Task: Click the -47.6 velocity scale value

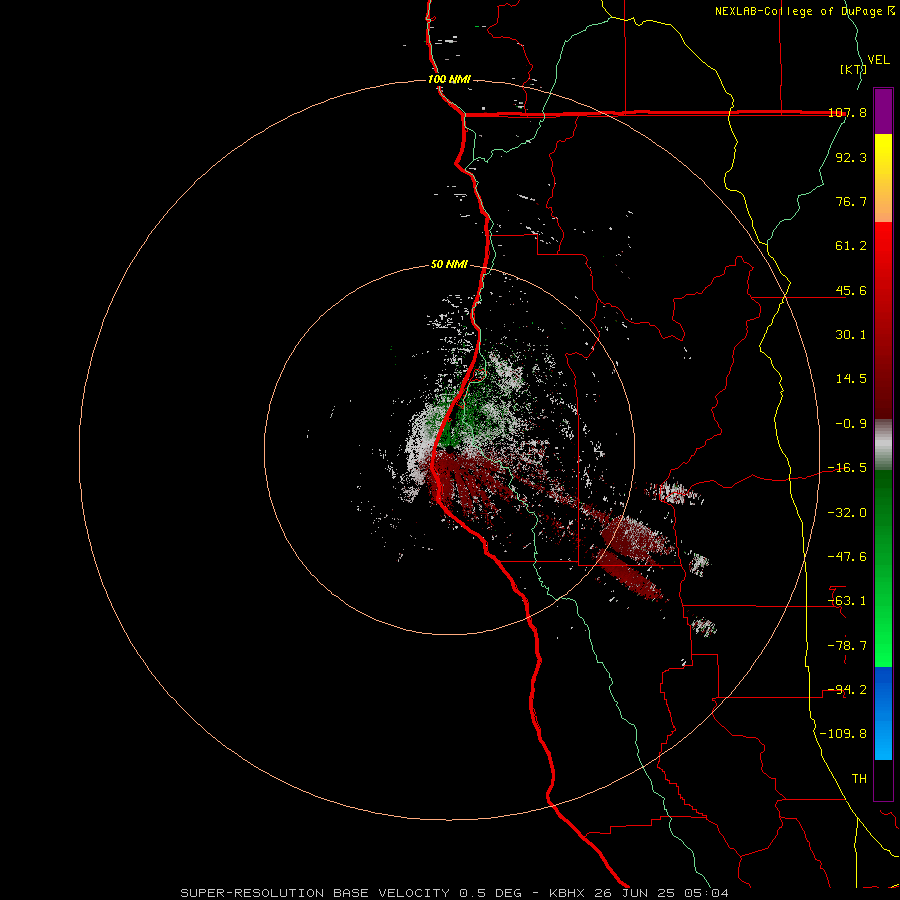Action: point(847,557)
